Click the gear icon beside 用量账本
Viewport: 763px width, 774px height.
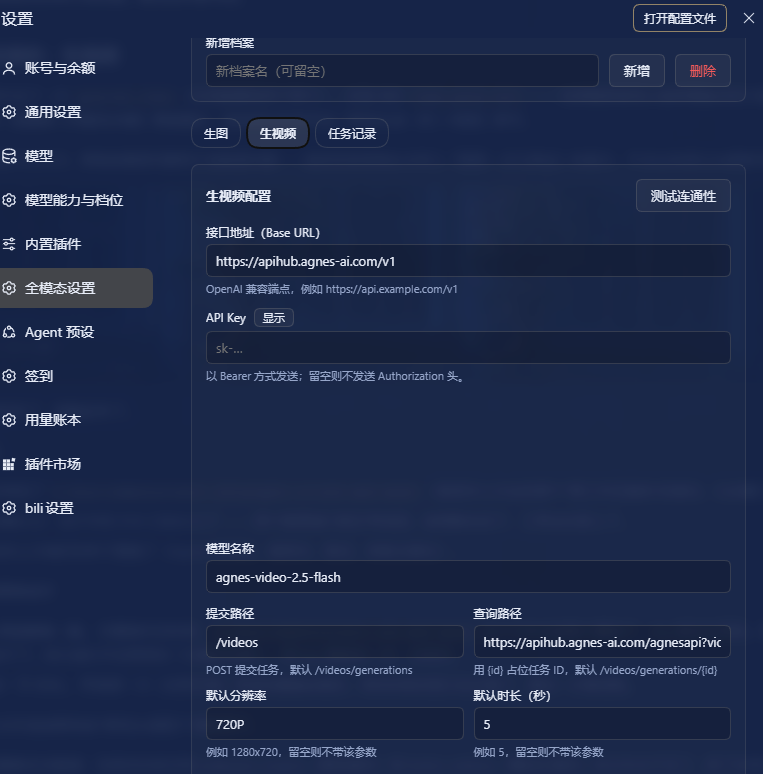[x=9, y=420]
